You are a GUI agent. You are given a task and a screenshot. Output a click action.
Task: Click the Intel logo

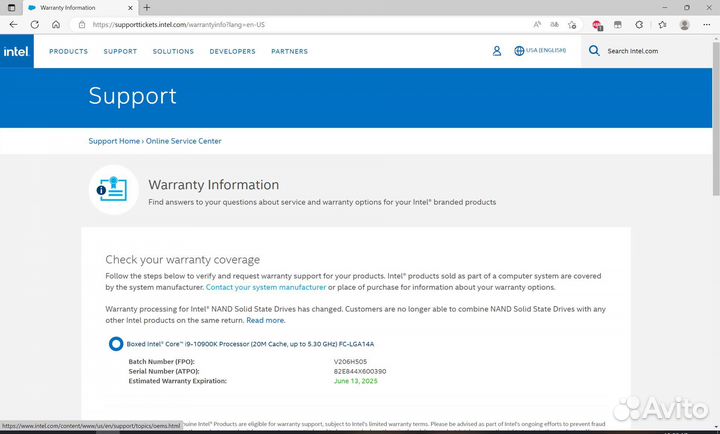click(x=16, y=51)
